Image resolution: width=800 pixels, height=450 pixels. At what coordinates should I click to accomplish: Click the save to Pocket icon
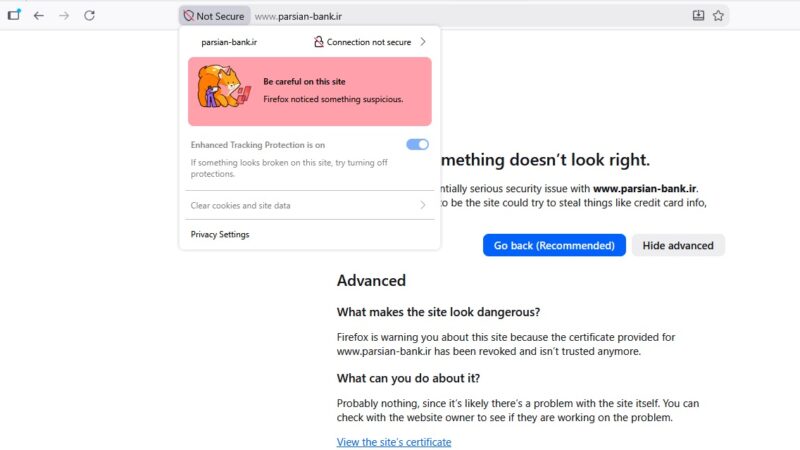pyautogui.click(x=698, y=15)
